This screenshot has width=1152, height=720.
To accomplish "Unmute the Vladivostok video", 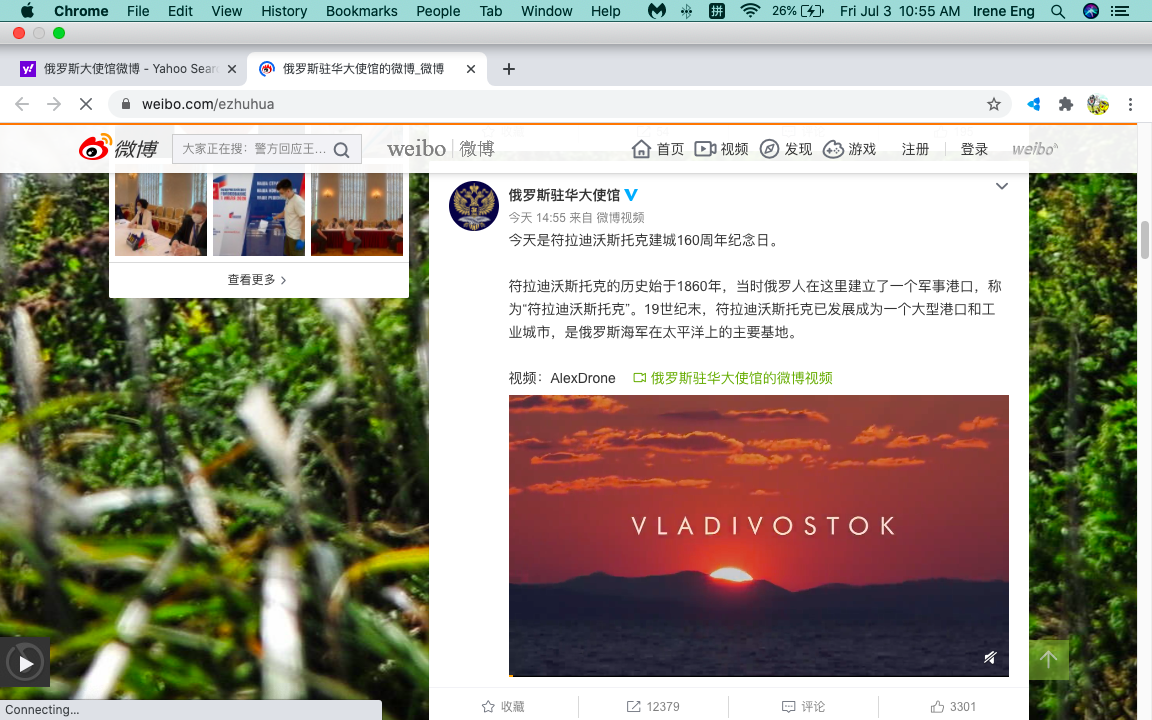I will (989, 657).
